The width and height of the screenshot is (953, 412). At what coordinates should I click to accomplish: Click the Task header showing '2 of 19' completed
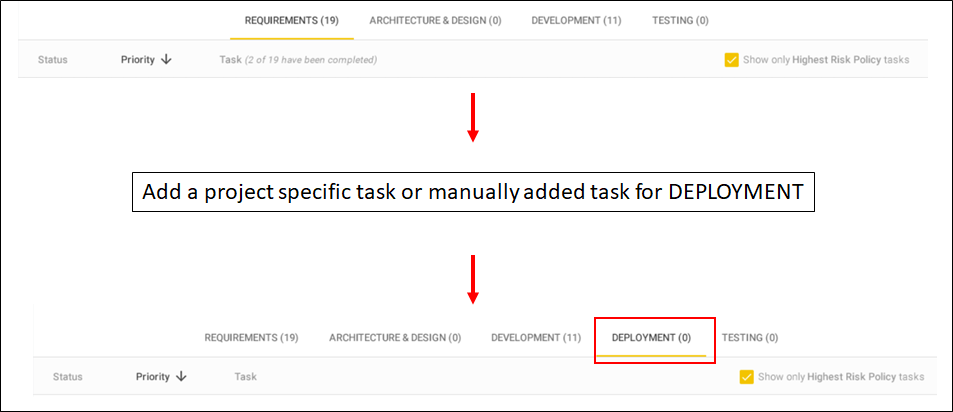pos(298,60)
